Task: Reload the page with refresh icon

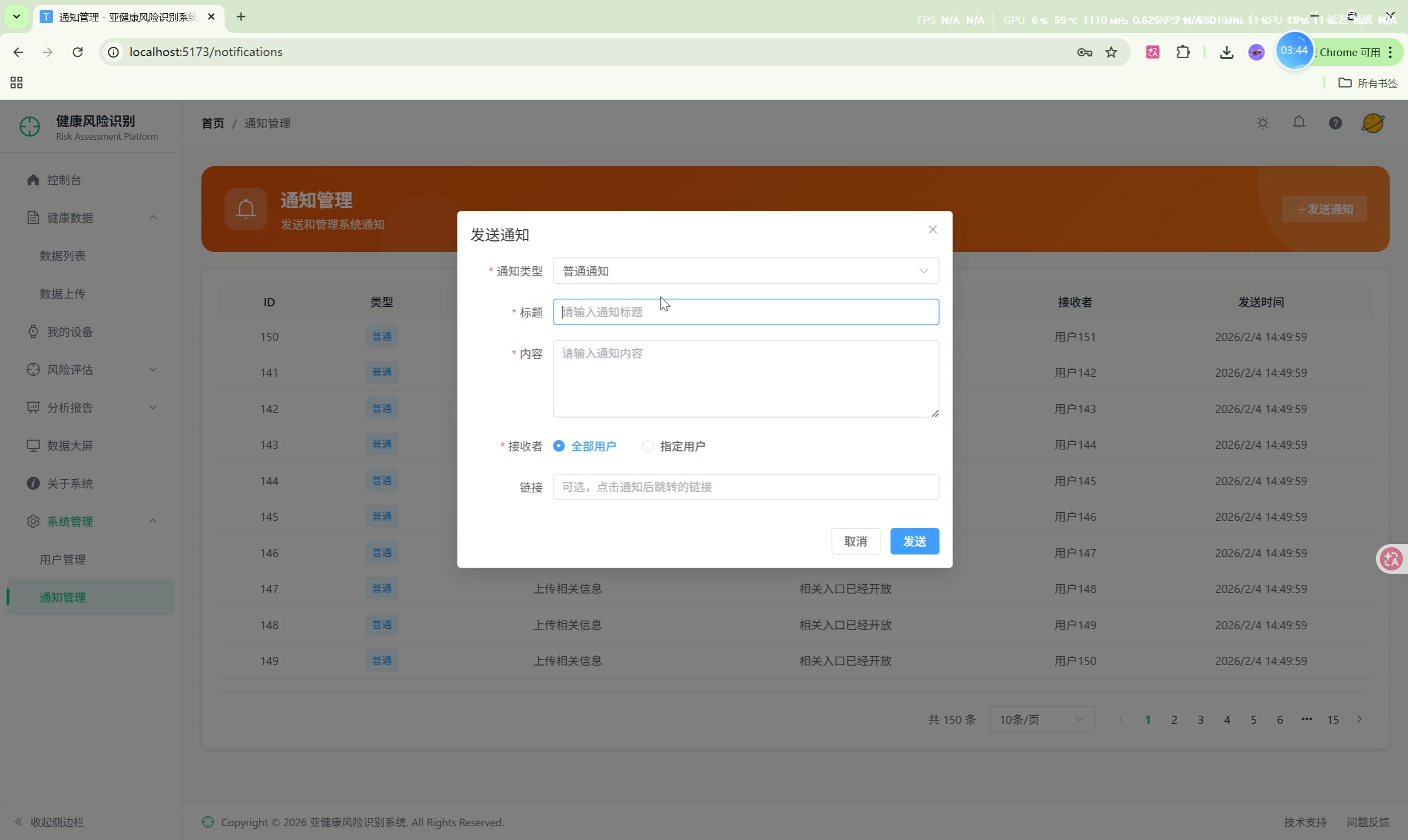Action: pos(78,52)
